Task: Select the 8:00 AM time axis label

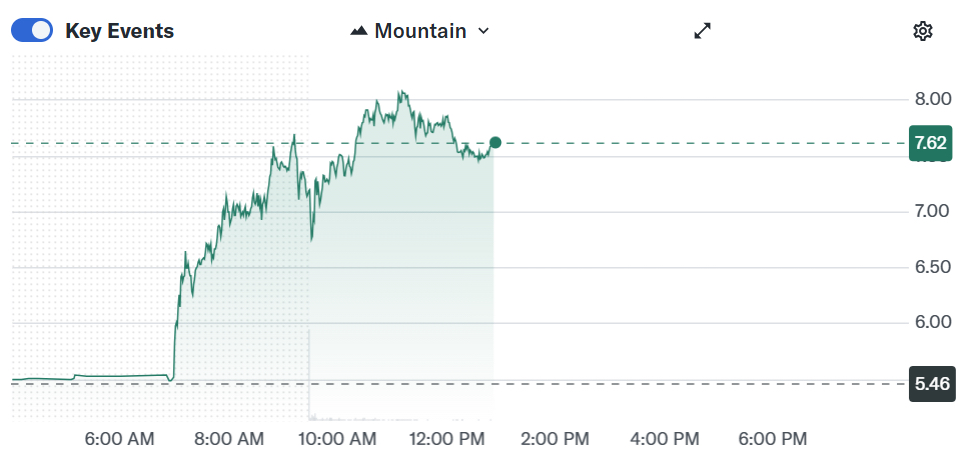Action: (229, 439)
